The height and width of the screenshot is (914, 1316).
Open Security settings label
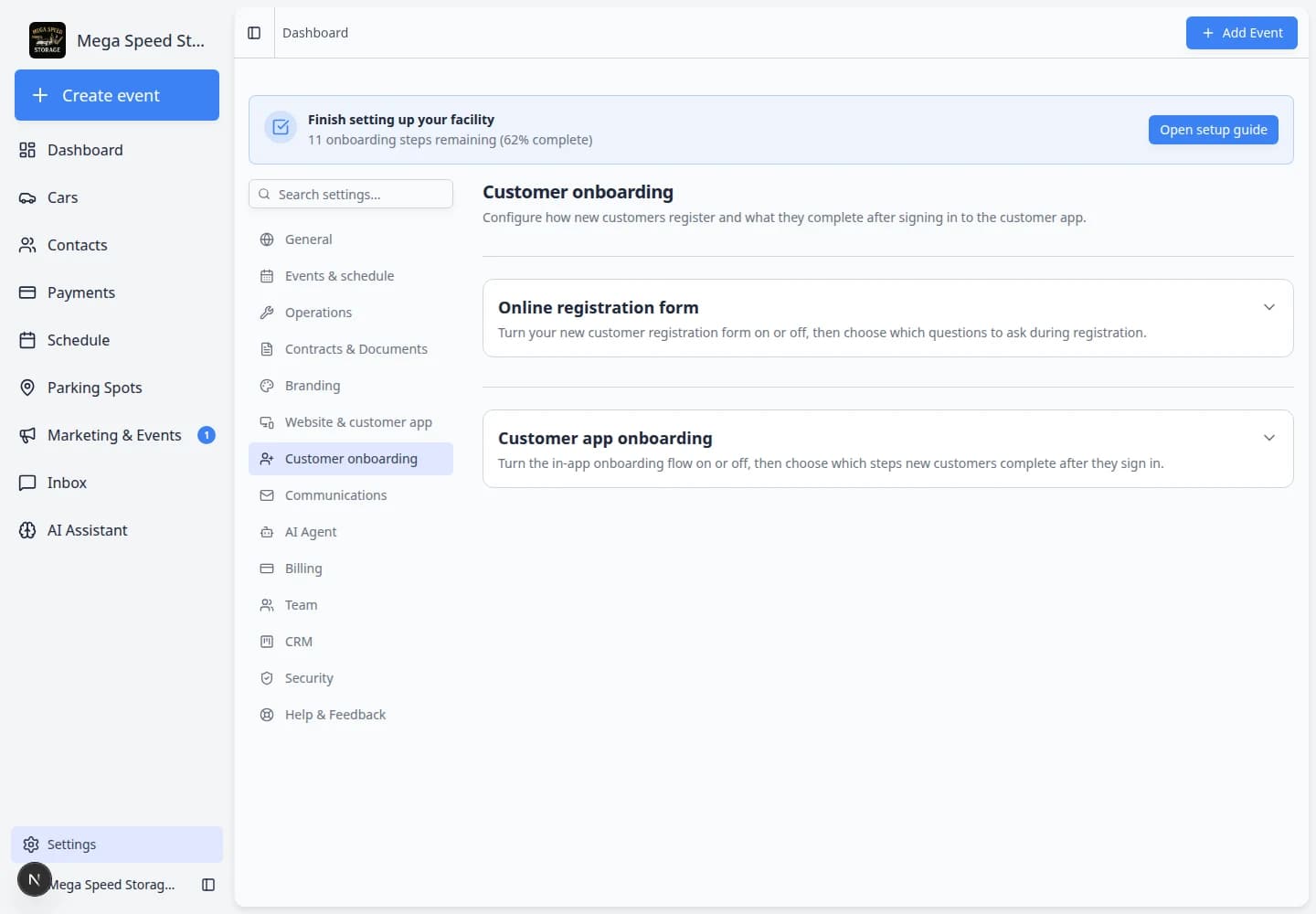(309, 678)
